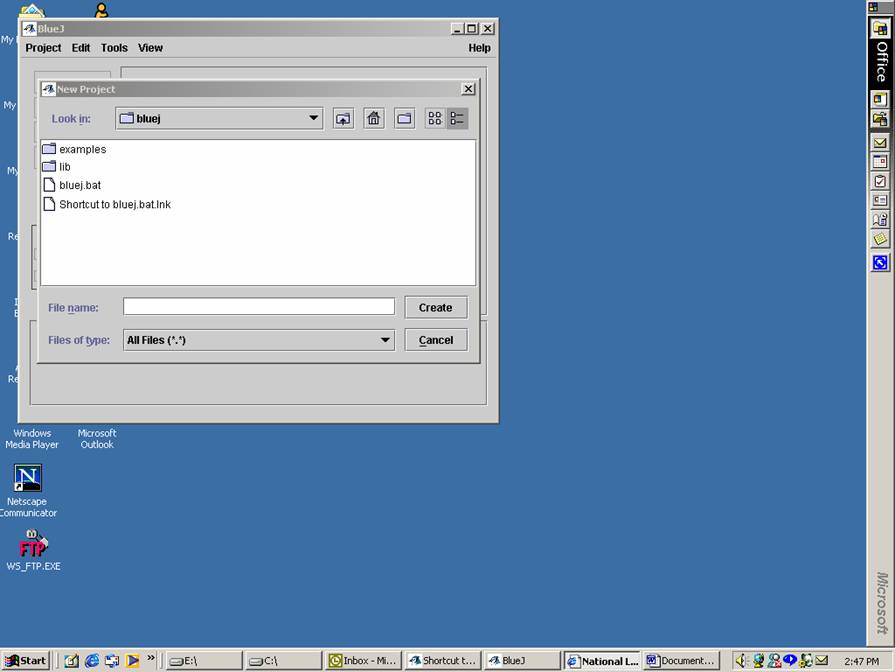The height and width of the screenshot is (672, 895).
Task: Click the volume speaker tray icon
Action: [x=741, y=661]
